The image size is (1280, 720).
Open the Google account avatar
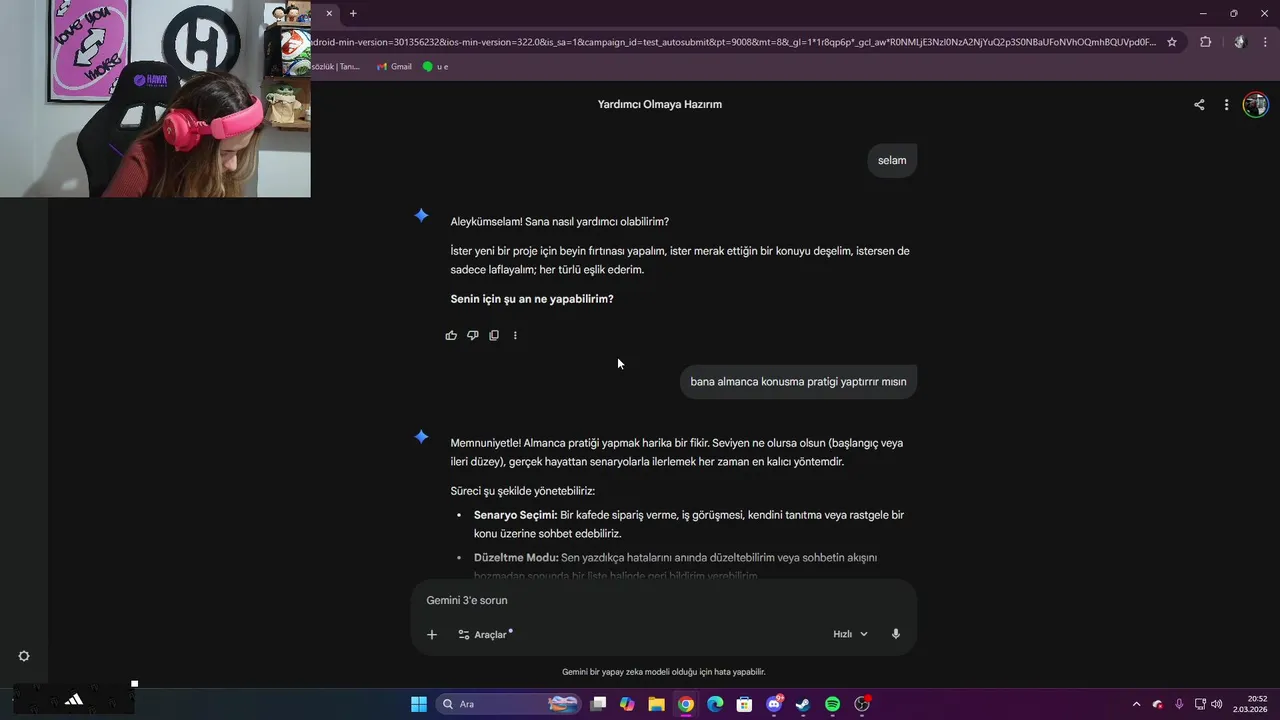click(1255, 104)
